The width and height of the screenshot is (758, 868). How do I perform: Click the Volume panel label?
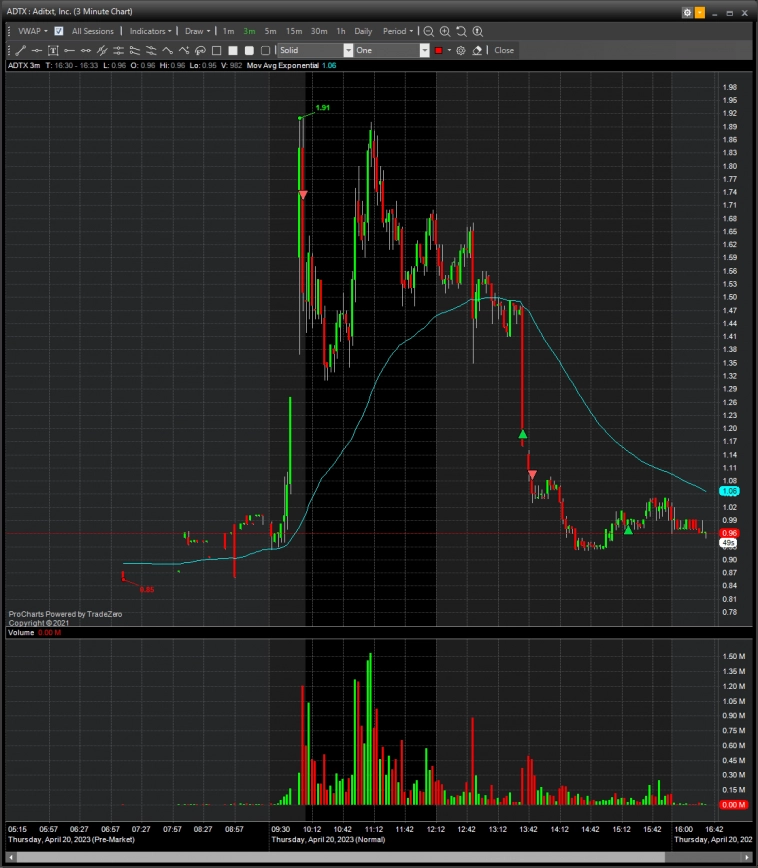click(x=21, y=632)
